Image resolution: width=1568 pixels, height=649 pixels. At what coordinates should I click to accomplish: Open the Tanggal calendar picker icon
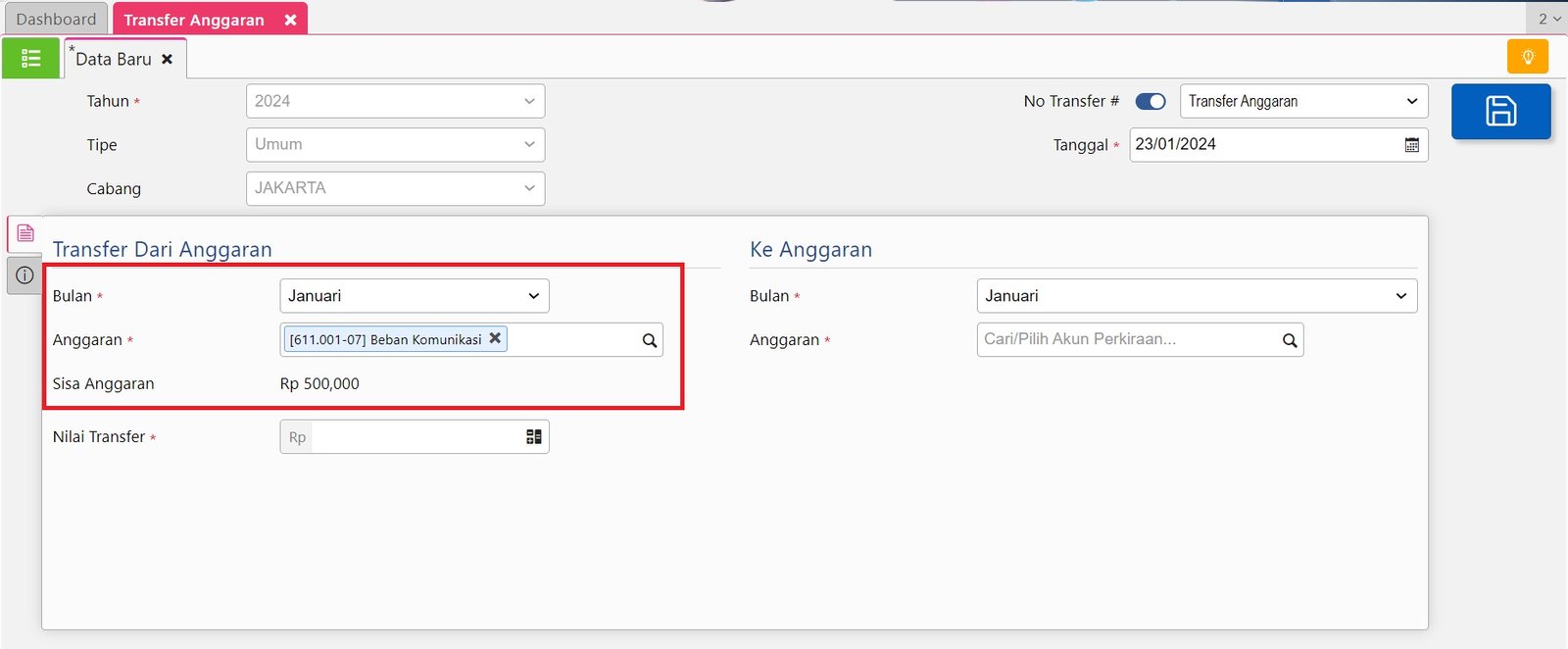(x=1411, y=145)
